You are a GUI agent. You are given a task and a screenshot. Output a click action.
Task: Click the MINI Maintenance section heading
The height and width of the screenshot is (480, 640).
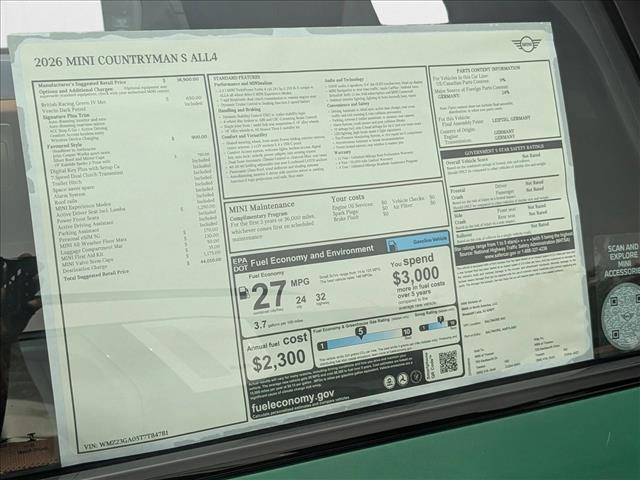tap(276, 205)
